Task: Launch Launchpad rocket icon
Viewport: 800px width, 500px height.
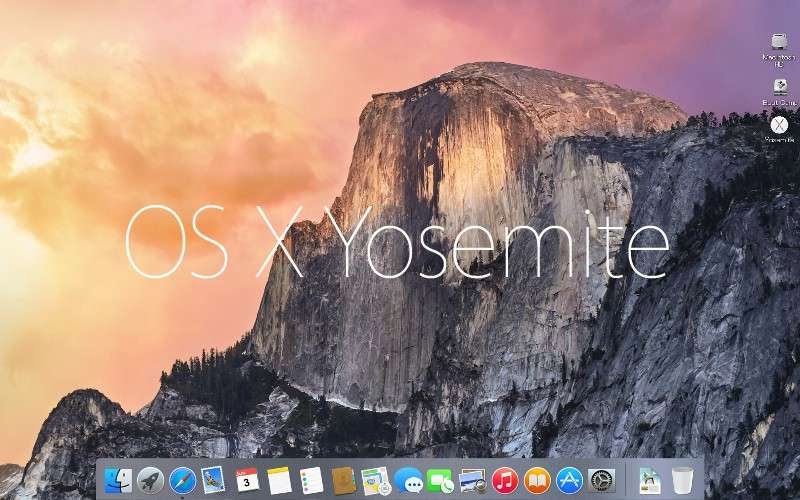Action: point(150,480)
